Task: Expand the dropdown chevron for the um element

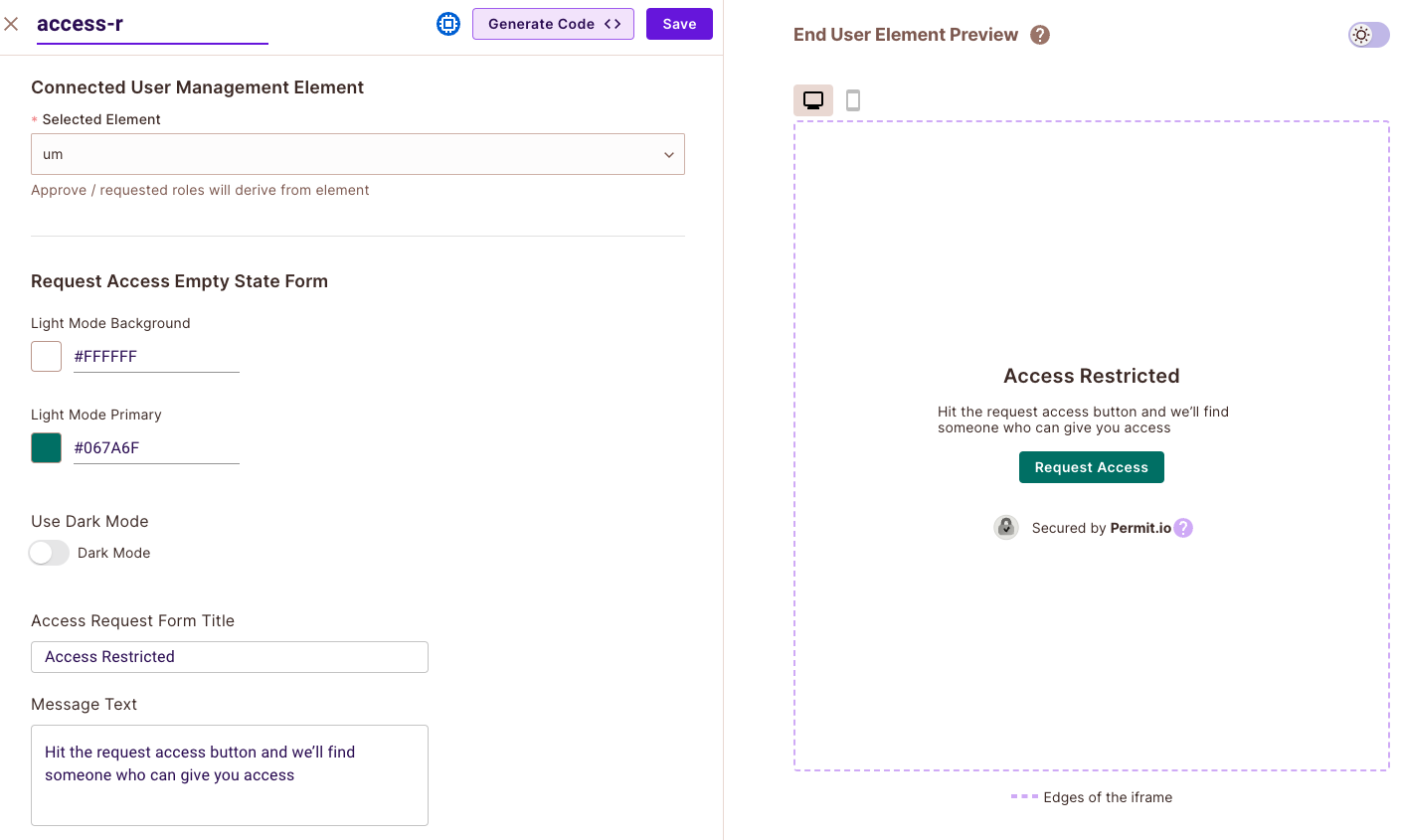Action: click(669, 155)
